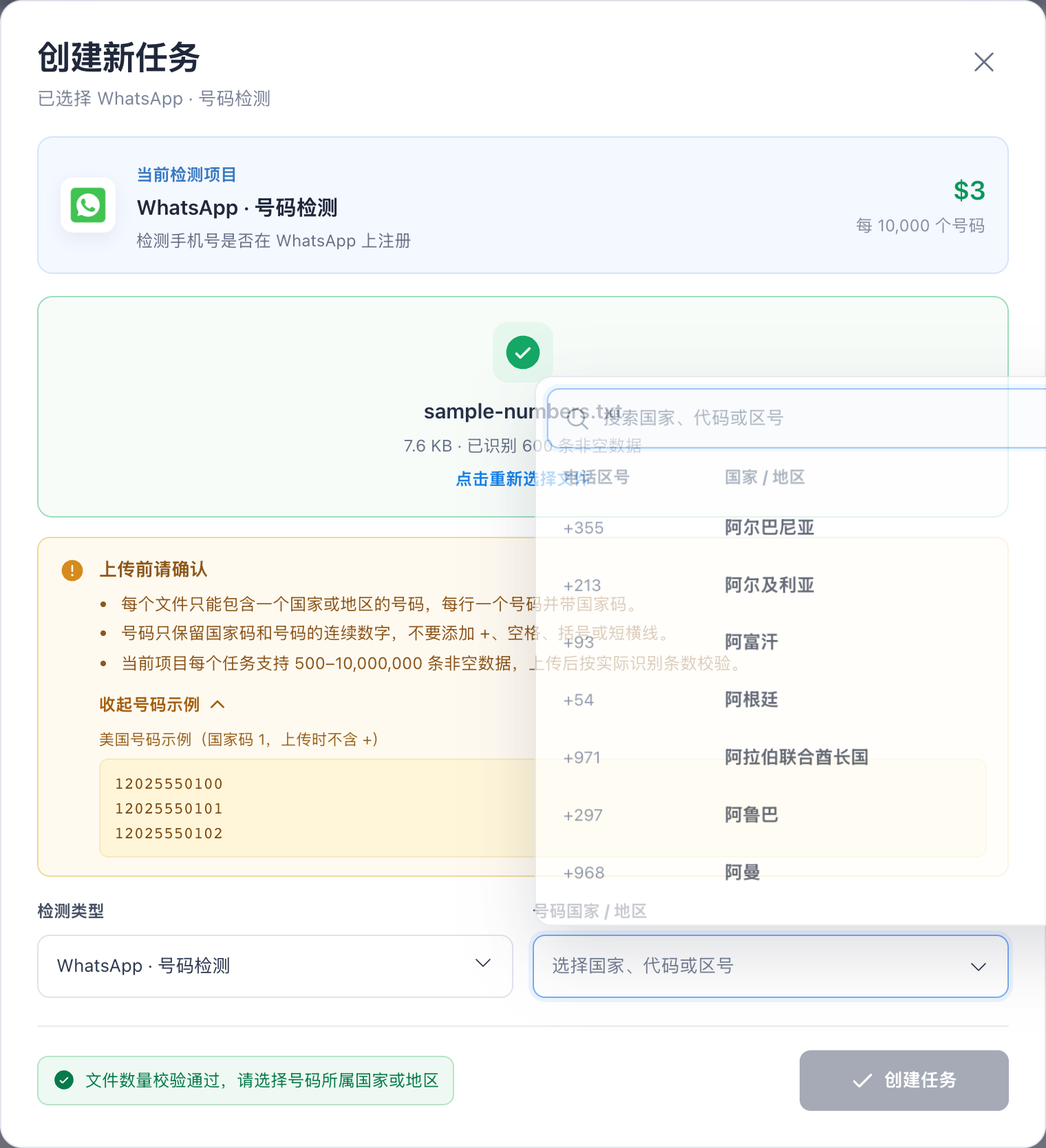Select 阿富汗 +93 from the country list
This screenshot has width=1046, height=1148.
[x=791, y=642]
